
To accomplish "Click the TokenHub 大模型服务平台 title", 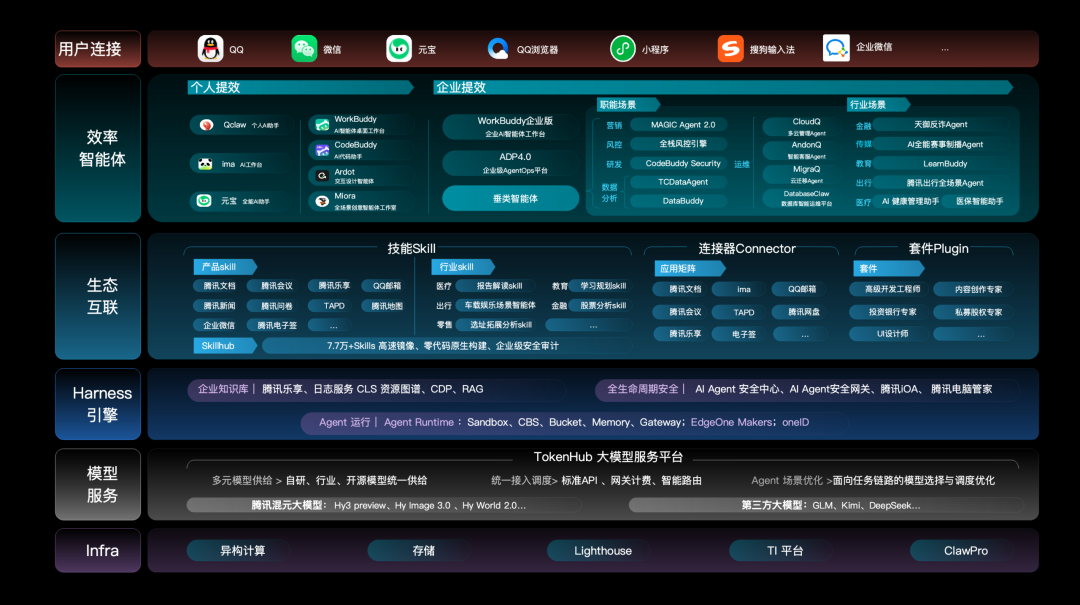I will [x=608, y=457].
